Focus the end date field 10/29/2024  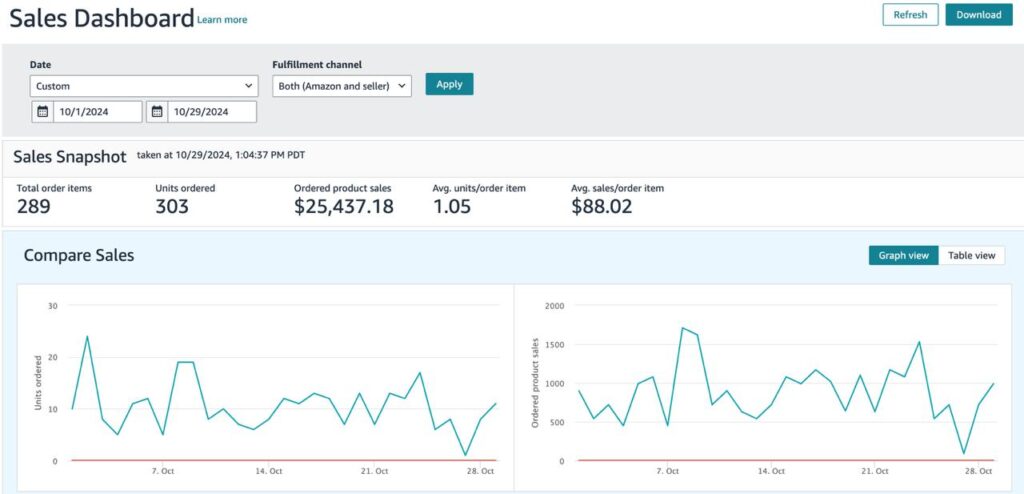pyautogui.click(x=210, y=112)
